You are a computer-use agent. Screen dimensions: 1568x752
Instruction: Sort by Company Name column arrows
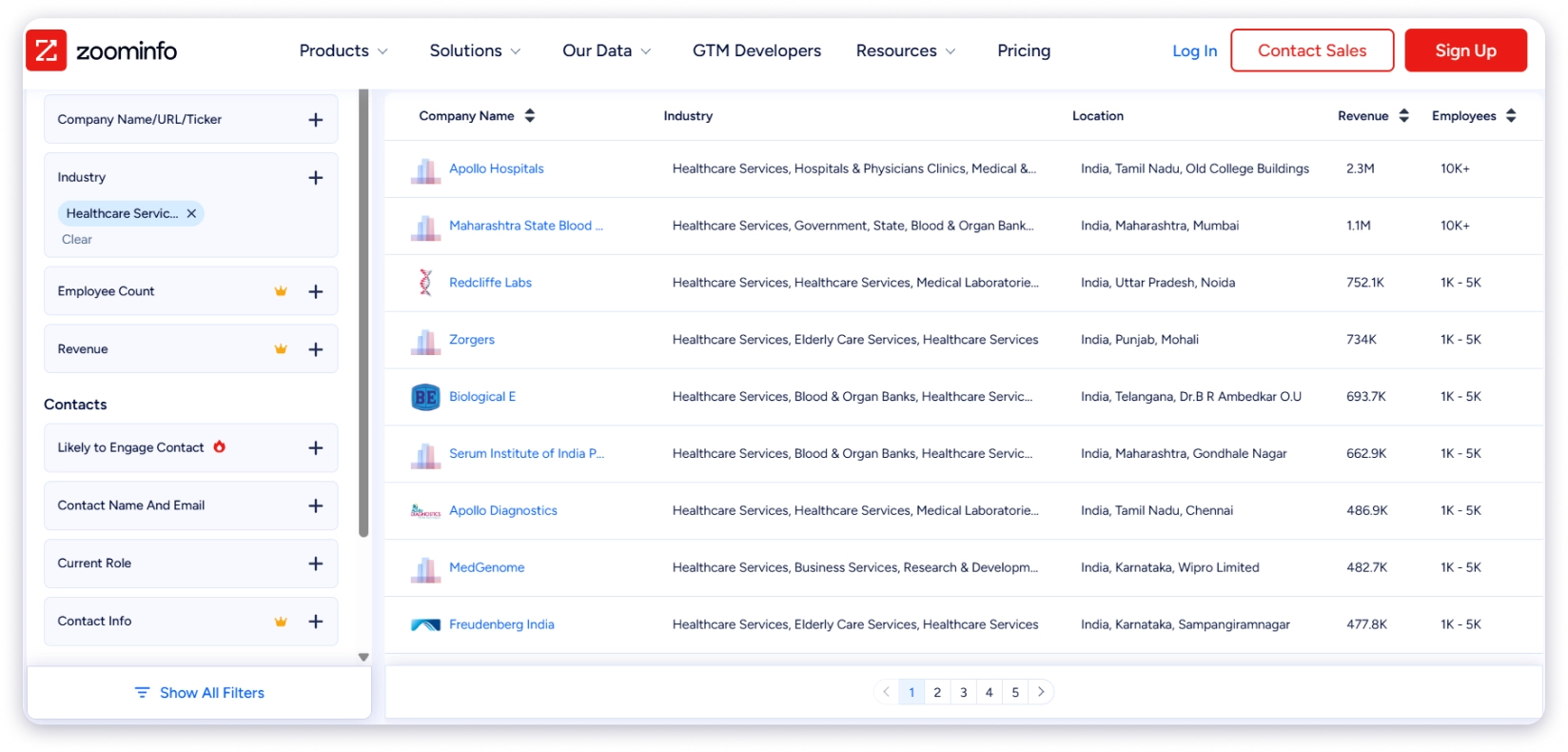click(530, 116)
